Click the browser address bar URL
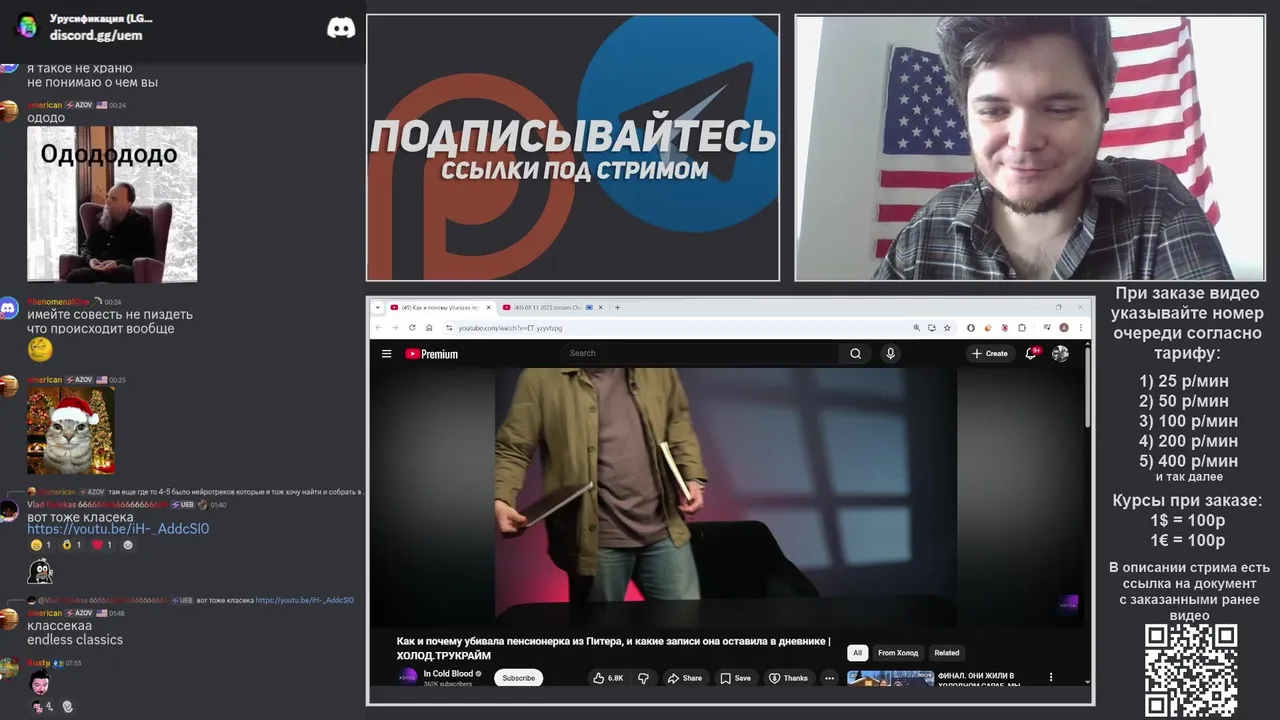This screenshot has height=720, width=1280. tap(510, 328)
